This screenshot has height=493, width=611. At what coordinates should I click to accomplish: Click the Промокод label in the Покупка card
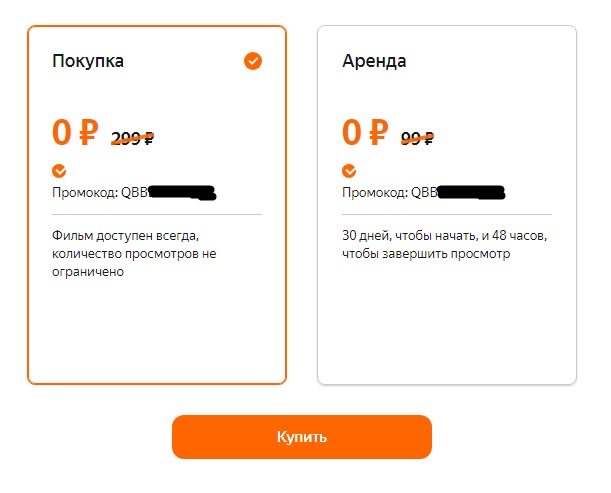tap(86, 192)
